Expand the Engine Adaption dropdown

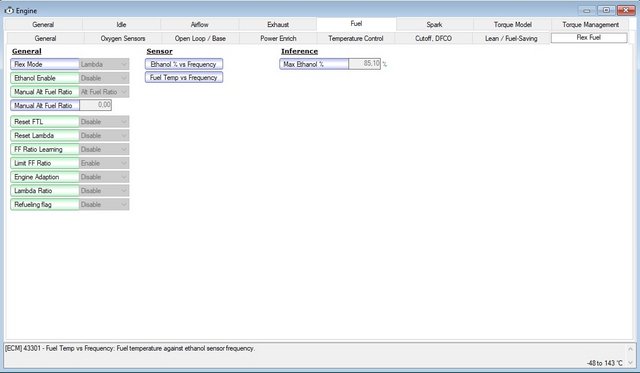click(104, 177)
